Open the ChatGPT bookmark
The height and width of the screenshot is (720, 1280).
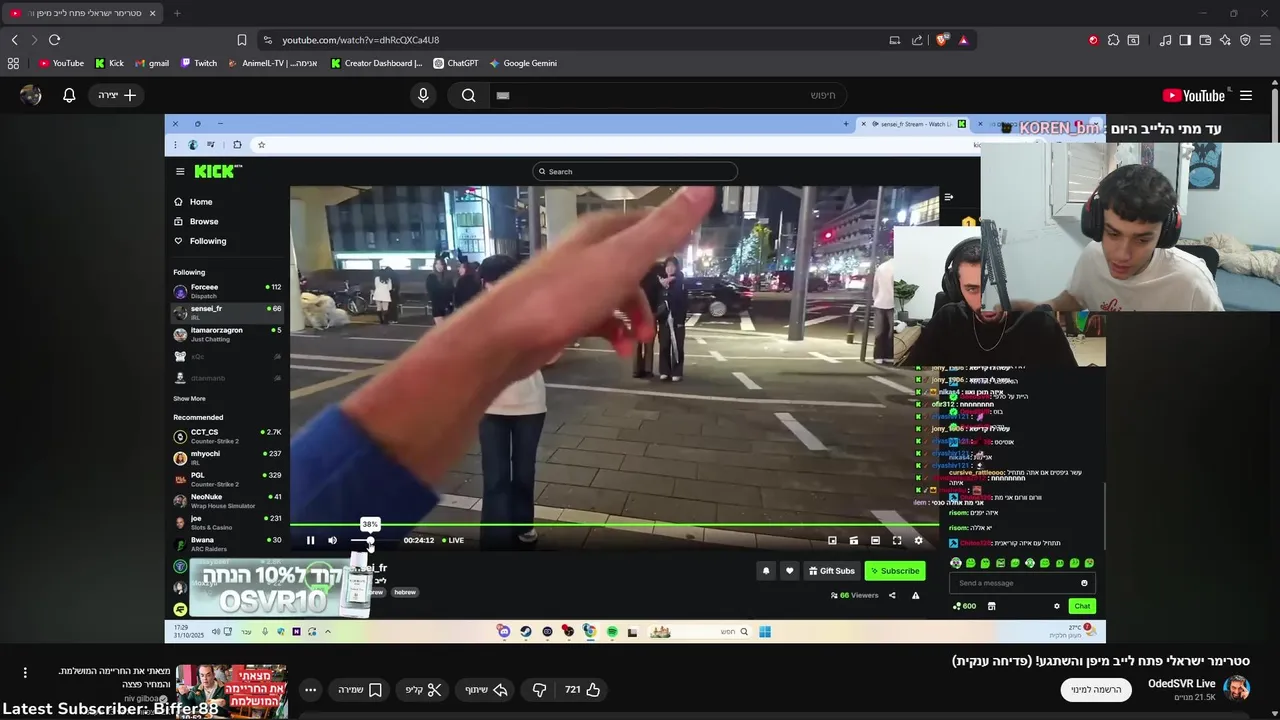pos(455,63)
